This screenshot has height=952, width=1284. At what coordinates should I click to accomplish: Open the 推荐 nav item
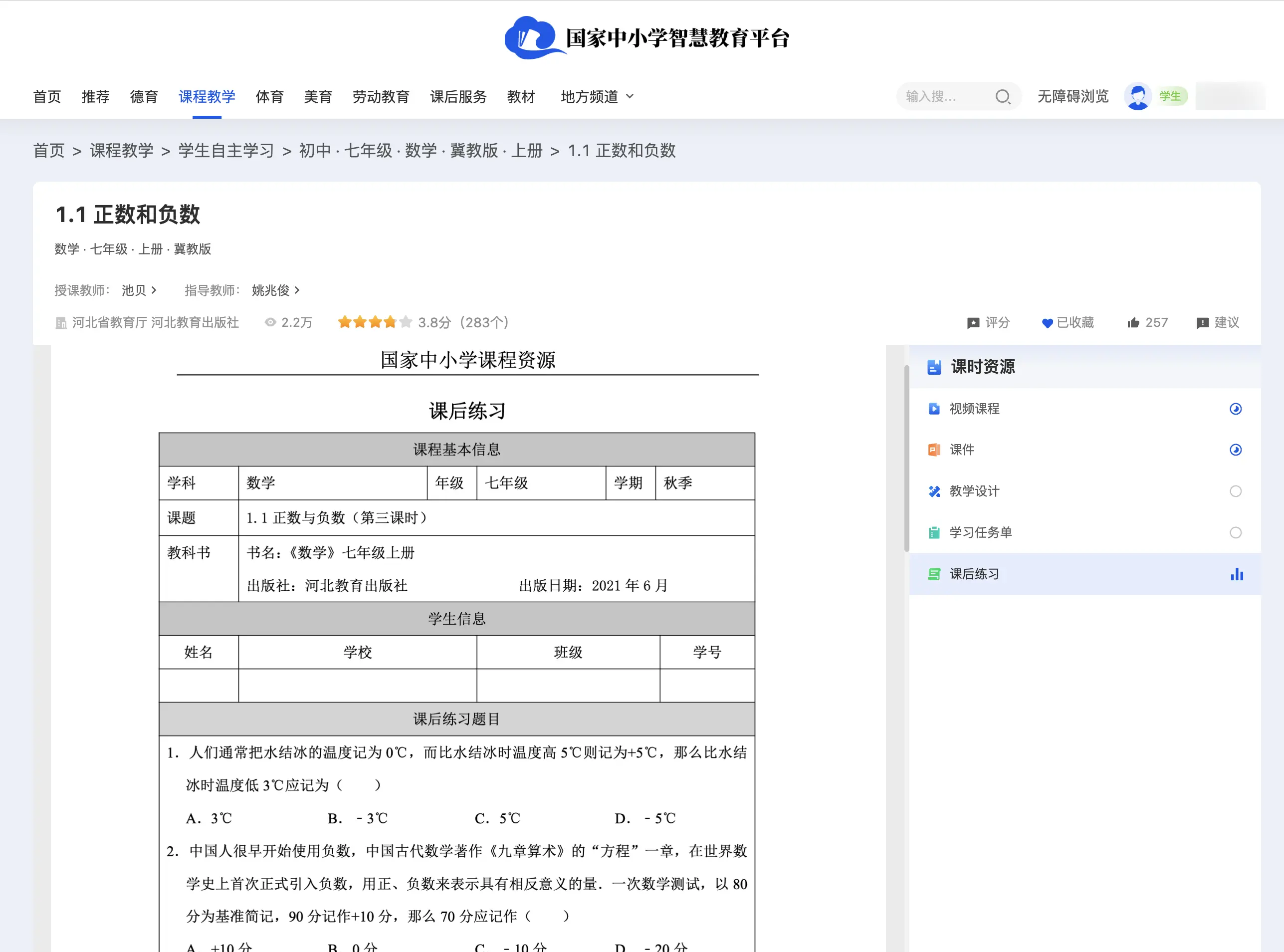coord(96,96)
